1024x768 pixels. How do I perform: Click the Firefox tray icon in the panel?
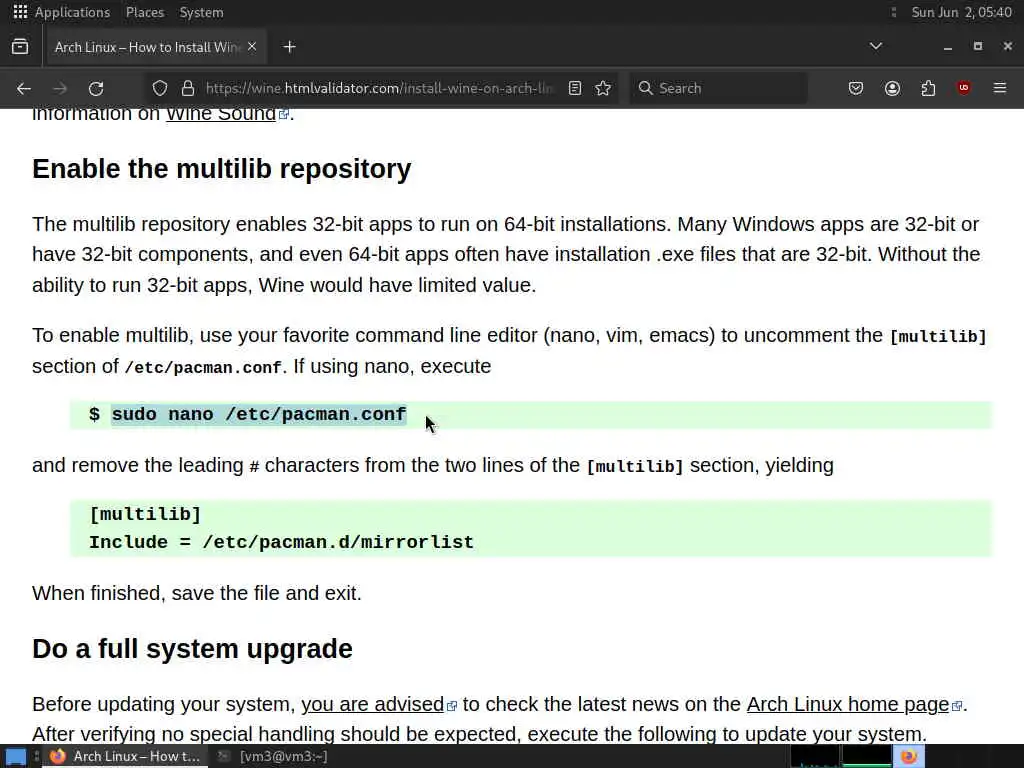pos(909,756)
